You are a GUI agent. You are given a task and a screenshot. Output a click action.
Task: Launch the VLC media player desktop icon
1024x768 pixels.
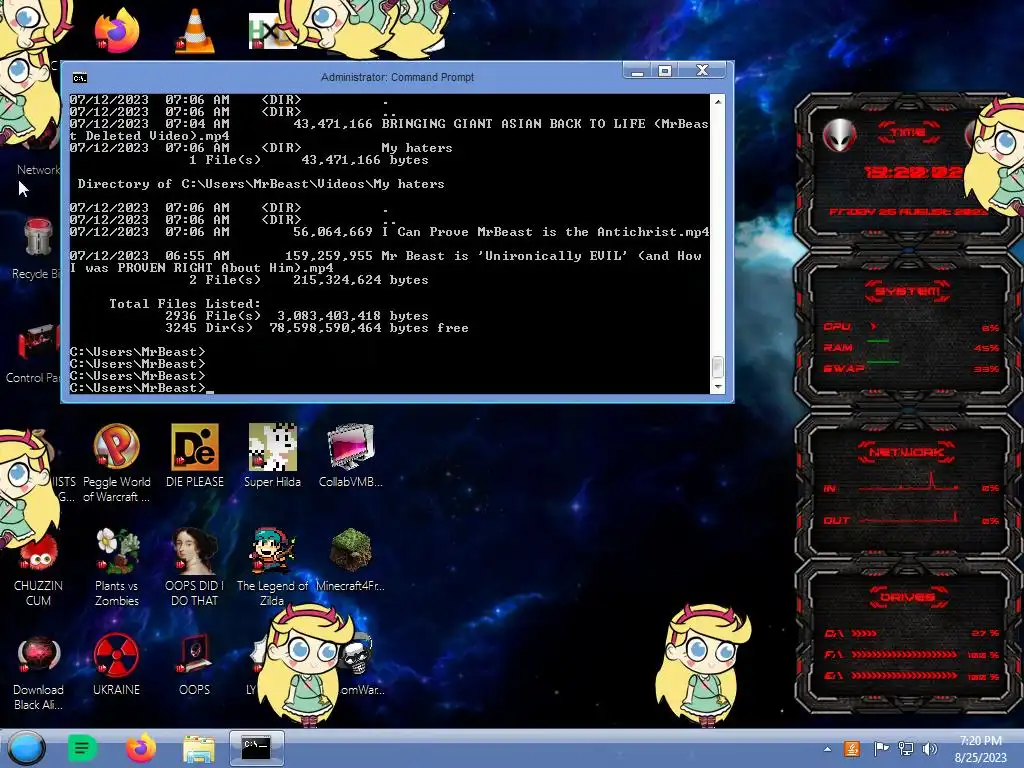point(195,31)
